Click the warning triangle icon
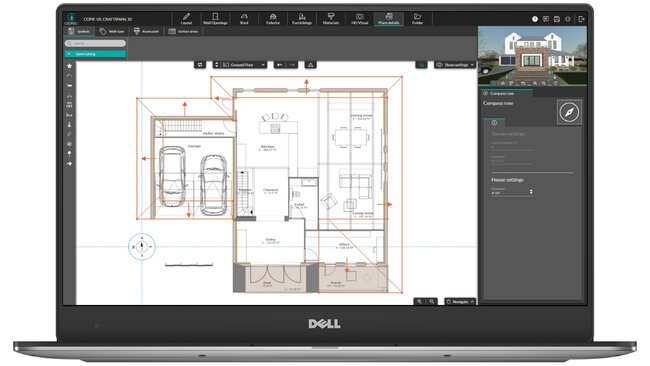The width and height of the screenshot is (650, 366). pyautogui.click(x=310, y=65)
